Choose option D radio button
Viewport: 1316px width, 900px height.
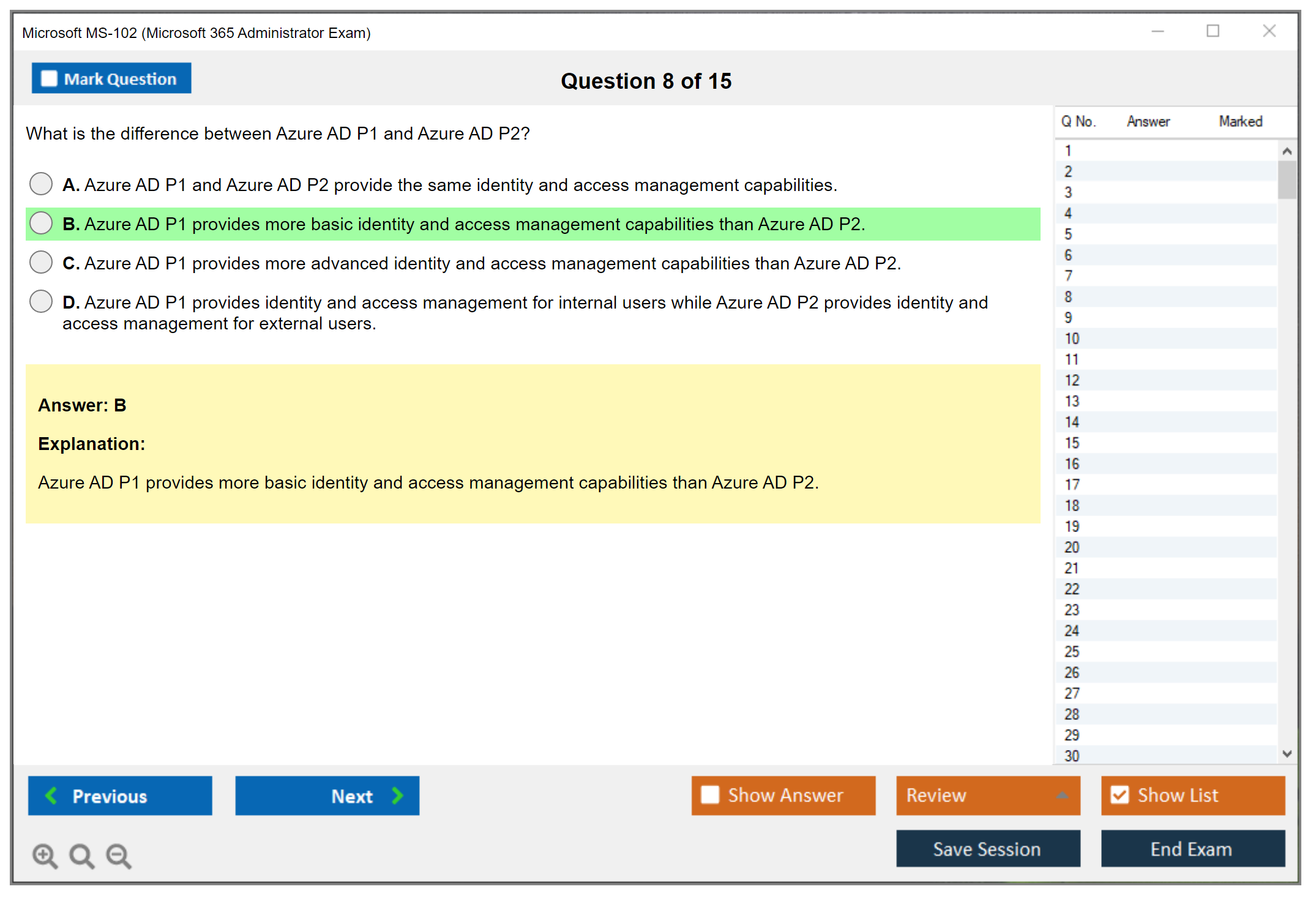click(41, 301)
